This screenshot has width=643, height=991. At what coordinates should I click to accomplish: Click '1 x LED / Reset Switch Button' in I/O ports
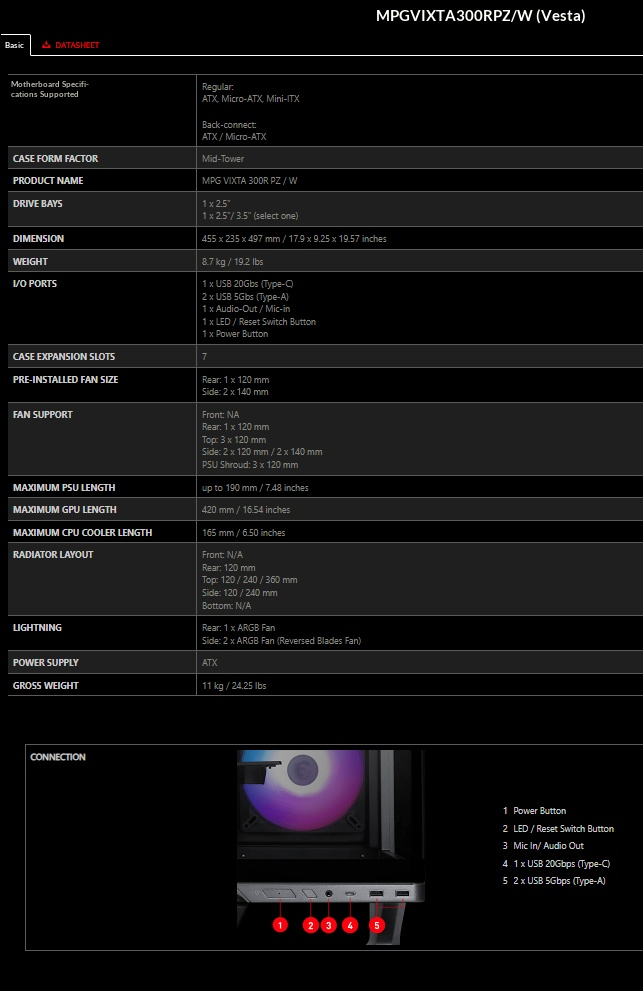tap(259, 322)
